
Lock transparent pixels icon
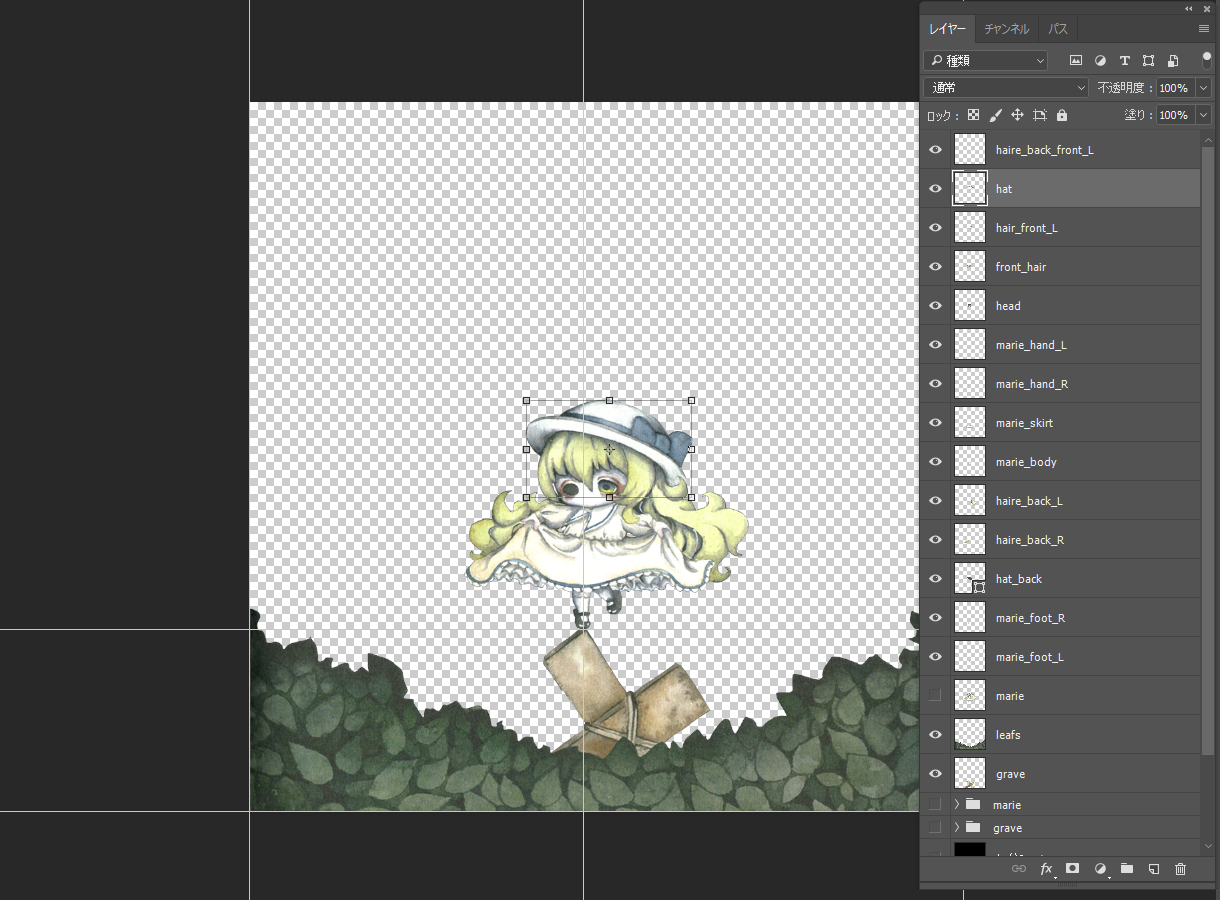(x=973, y=115)
